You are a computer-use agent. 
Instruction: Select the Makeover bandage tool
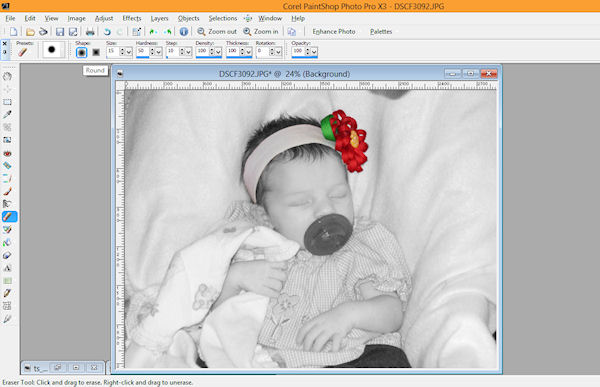(x=7, y=165)
